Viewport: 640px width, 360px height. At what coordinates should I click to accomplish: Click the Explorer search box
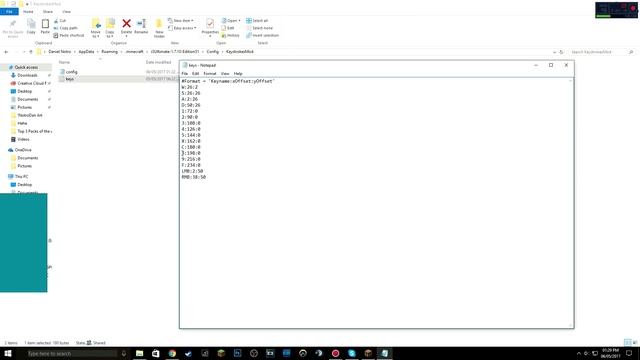[601, 52]
